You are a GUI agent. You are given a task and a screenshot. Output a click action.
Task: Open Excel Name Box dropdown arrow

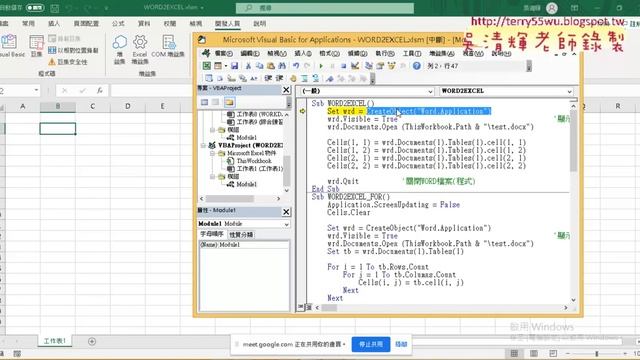[x=36, y=90]
